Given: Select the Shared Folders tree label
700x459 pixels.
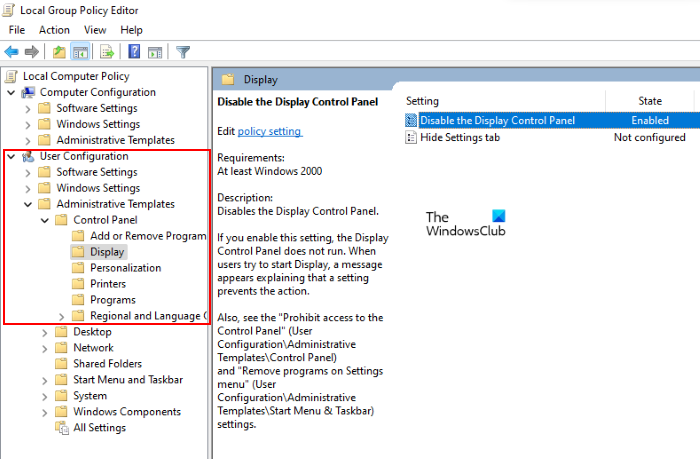Looking at the screenshot, I should coord(107,363).
